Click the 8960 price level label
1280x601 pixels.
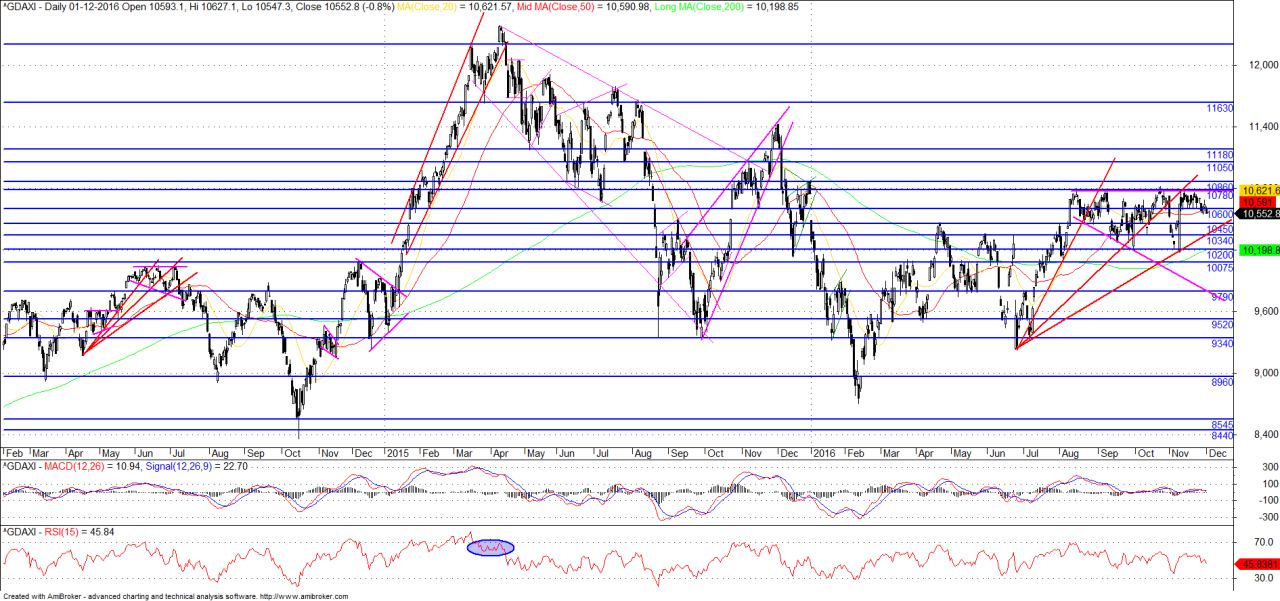click(x=1222, y=382)
